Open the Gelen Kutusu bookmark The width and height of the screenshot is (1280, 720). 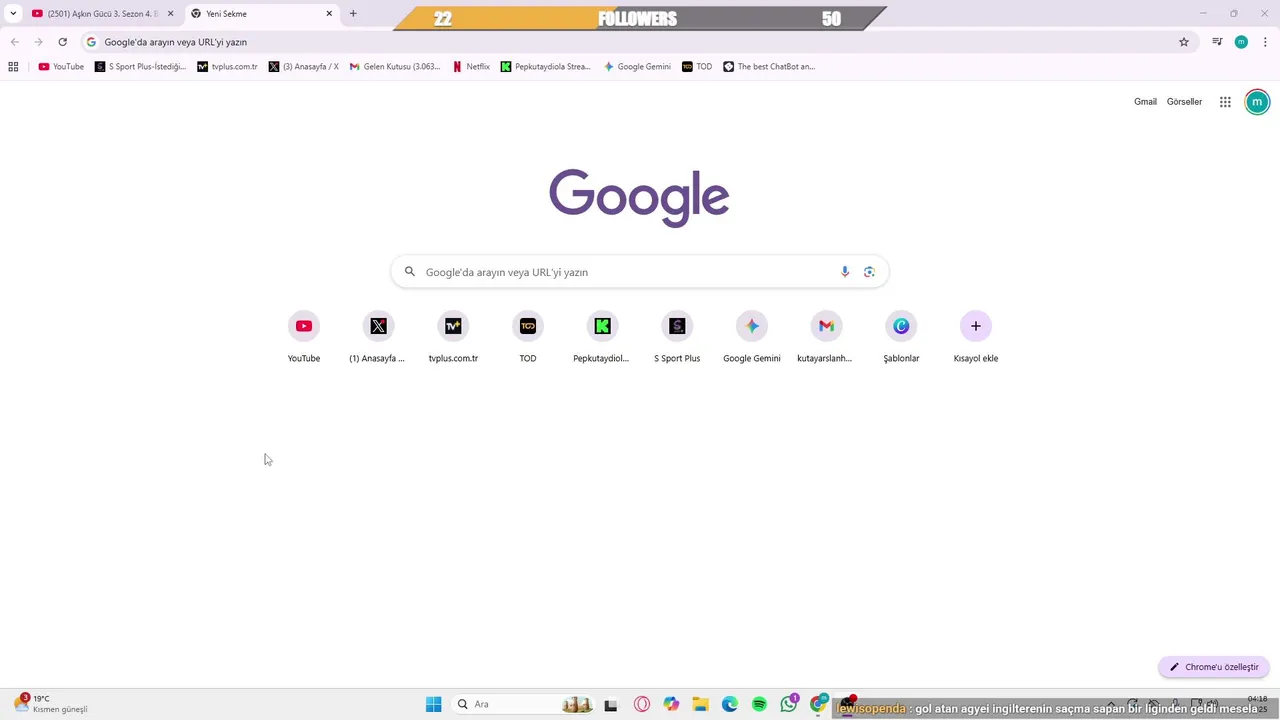pos(395,67)
